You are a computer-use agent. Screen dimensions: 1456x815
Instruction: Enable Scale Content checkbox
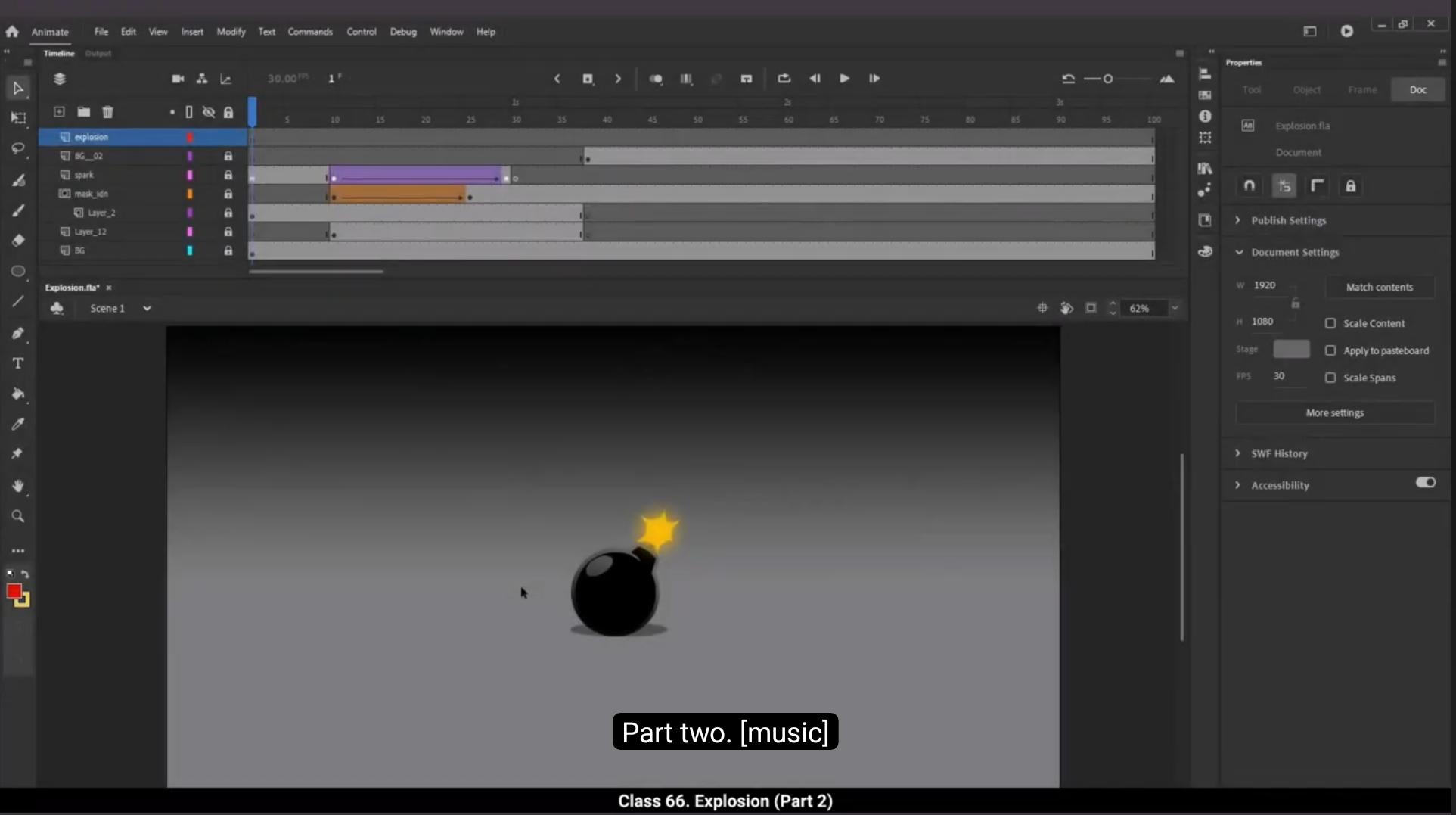pyautogui.click(x=1330, y=323)
